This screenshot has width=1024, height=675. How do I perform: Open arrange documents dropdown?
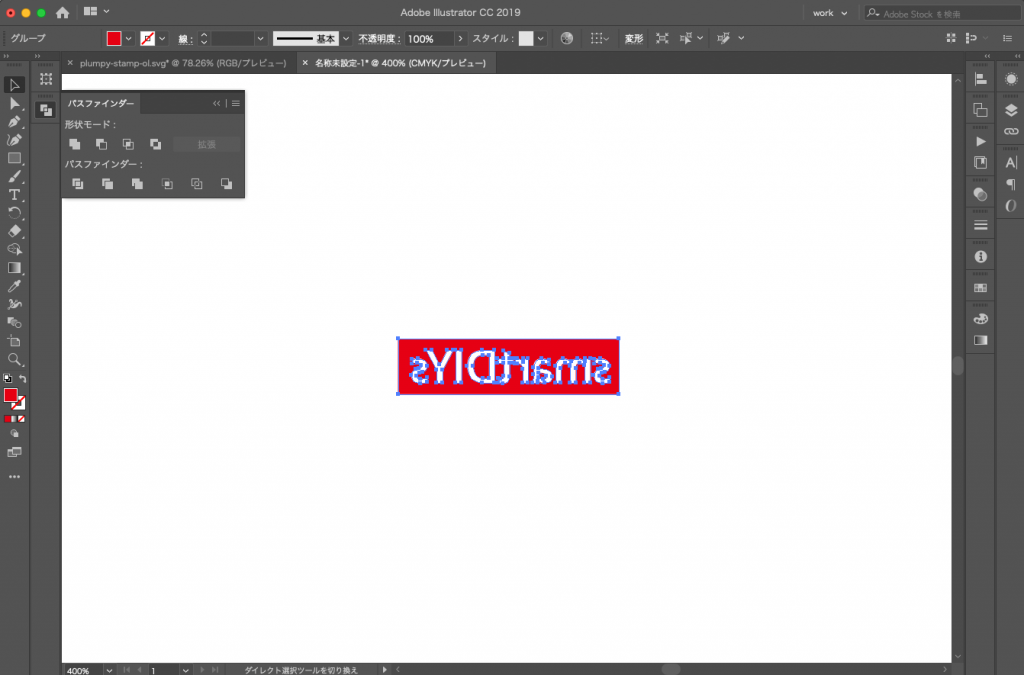[97, 12]
